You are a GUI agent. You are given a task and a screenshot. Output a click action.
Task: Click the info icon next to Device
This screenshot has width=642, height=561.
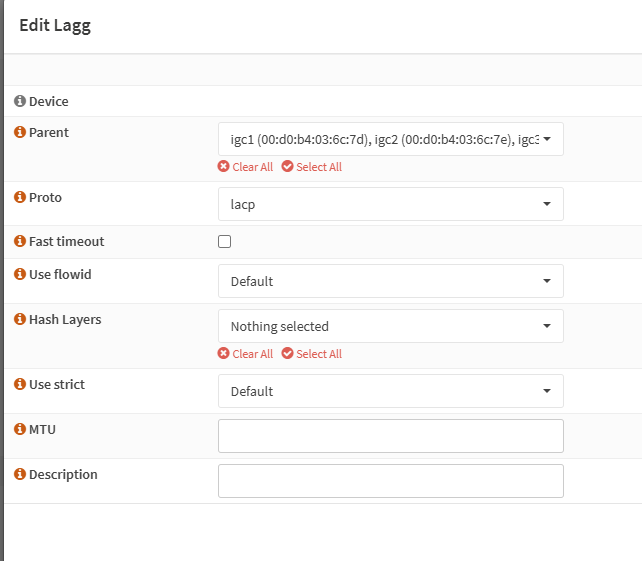tap(20, 101)
